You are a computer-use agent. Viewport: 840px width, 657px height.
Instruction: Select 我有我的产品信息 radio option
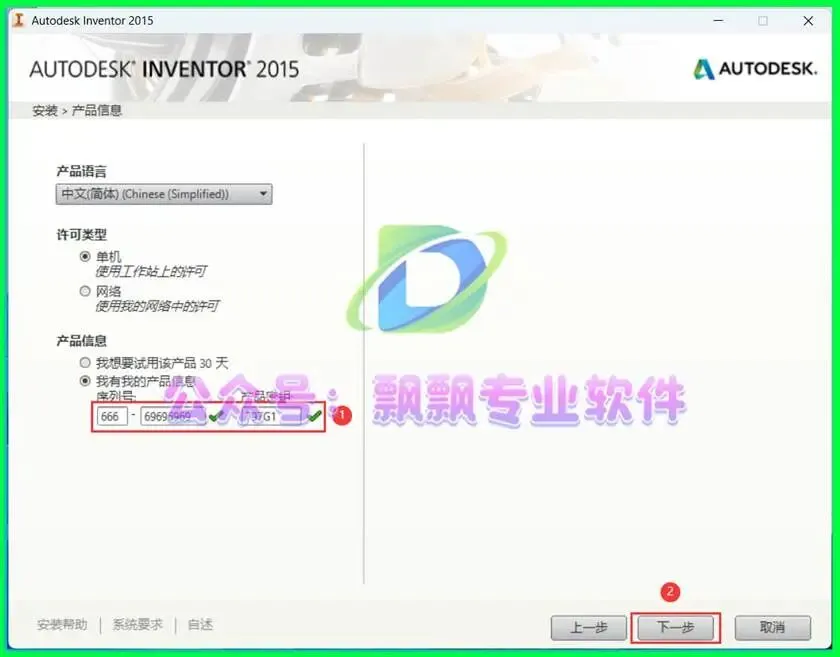coord(85,381)
